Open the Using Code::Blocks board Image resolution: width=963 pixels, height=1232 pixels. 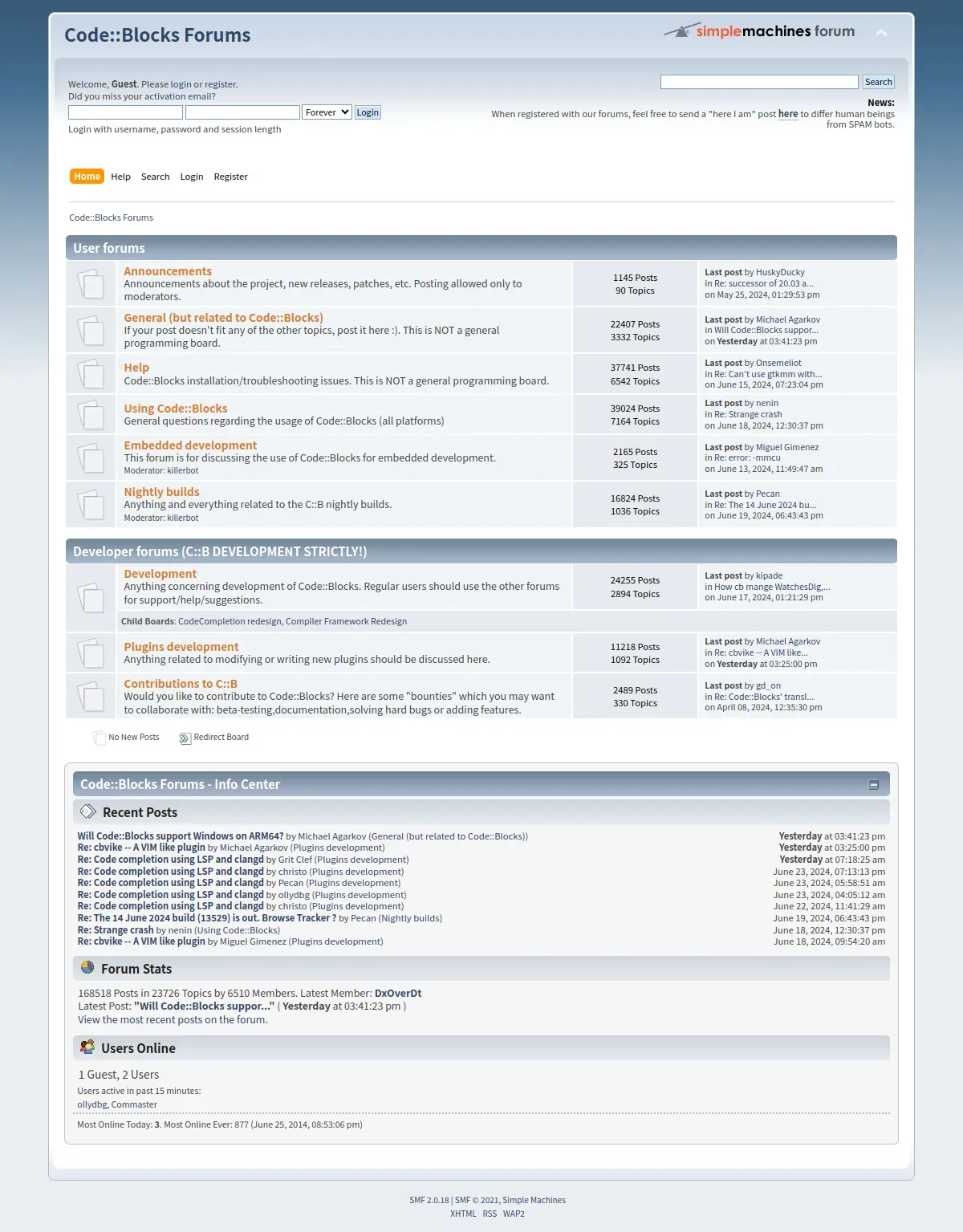[x=176, y=409]
